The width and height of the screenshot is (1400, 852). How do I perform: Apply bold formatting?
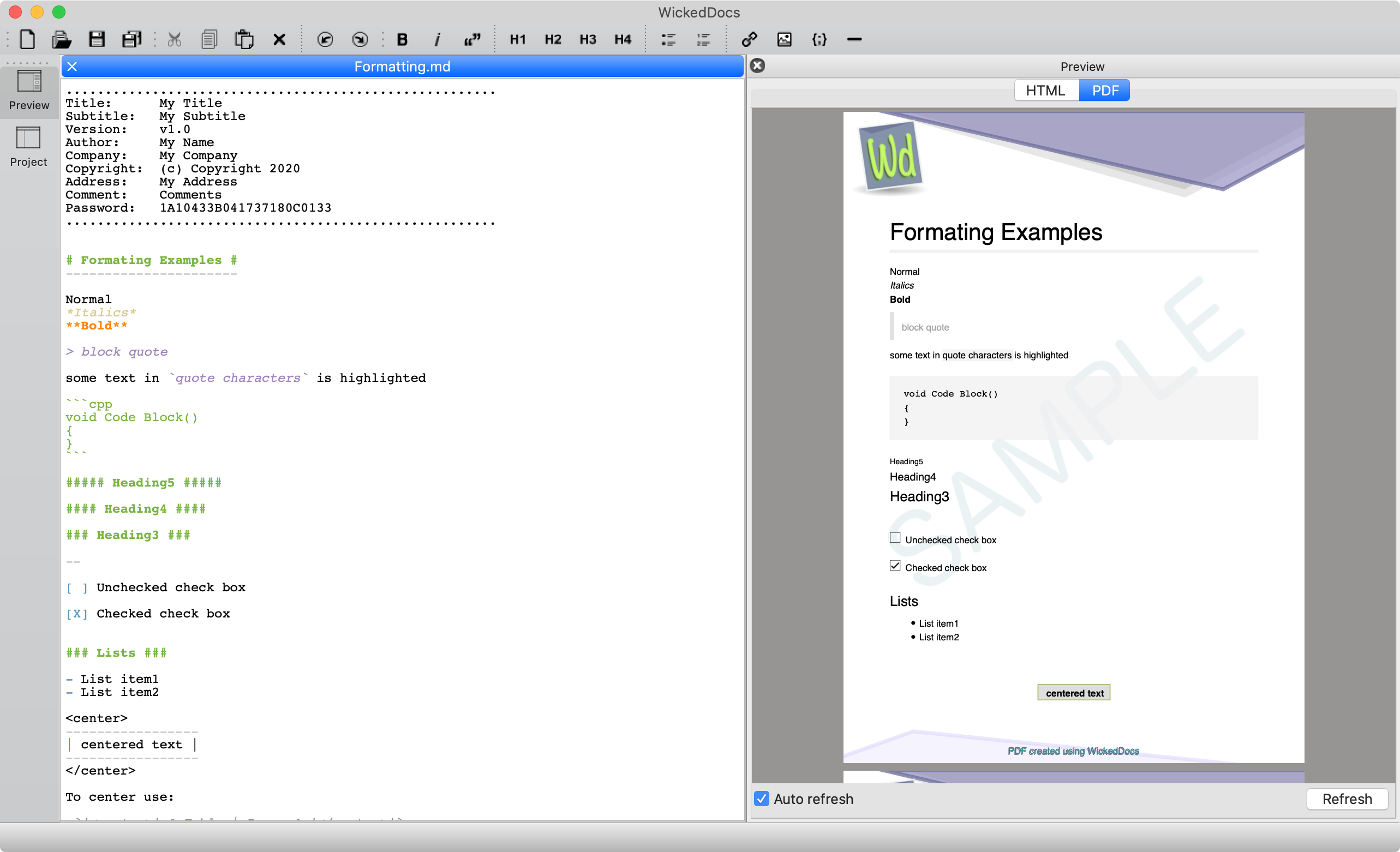pos(402,39)
